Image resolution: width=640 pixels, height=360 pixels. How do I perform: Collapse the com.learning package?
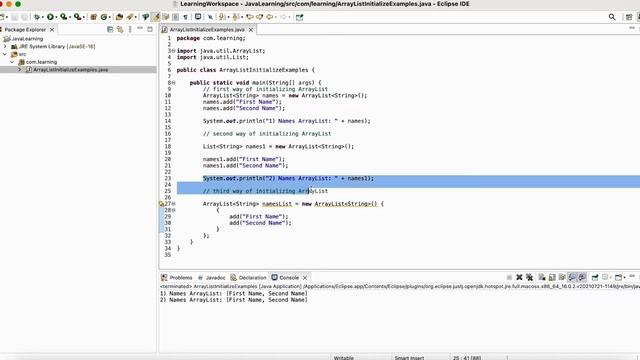[12, 62]
